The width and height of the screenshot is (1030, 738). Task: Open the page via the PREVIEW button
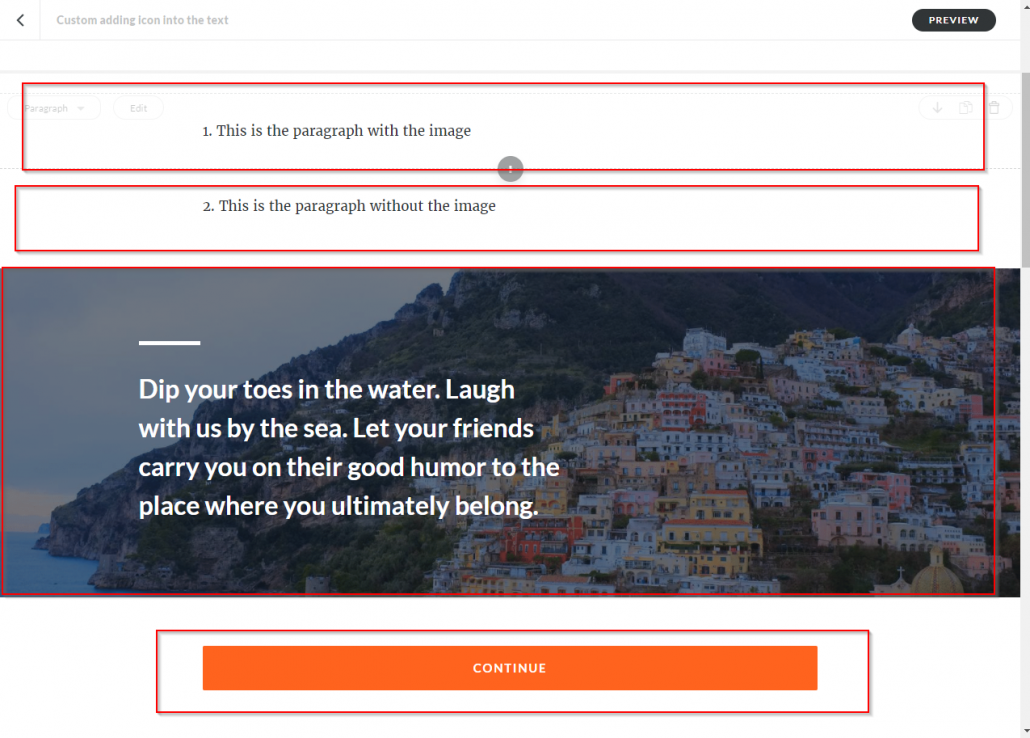(953, 19)
